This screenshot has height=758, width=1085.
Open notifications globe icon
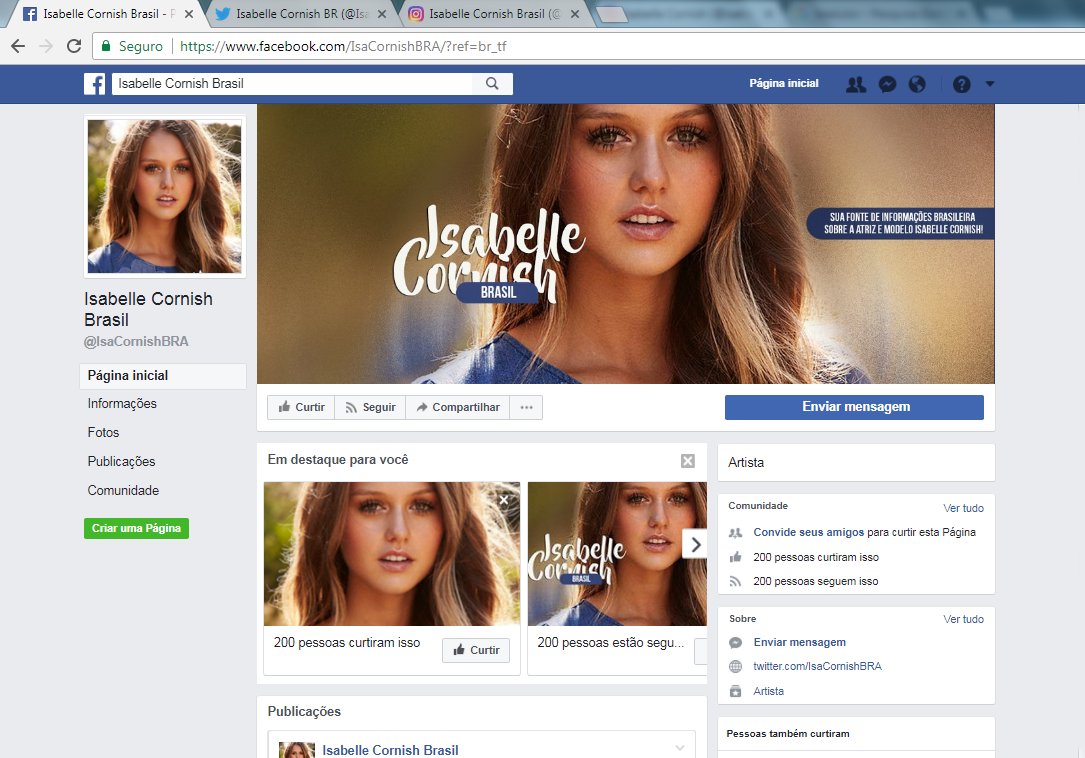point(917,84)
